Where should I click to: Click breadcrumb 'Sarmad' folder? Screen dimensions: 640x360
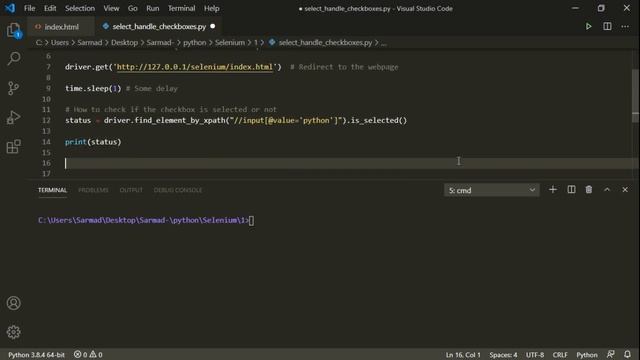[x=90, y=42]
